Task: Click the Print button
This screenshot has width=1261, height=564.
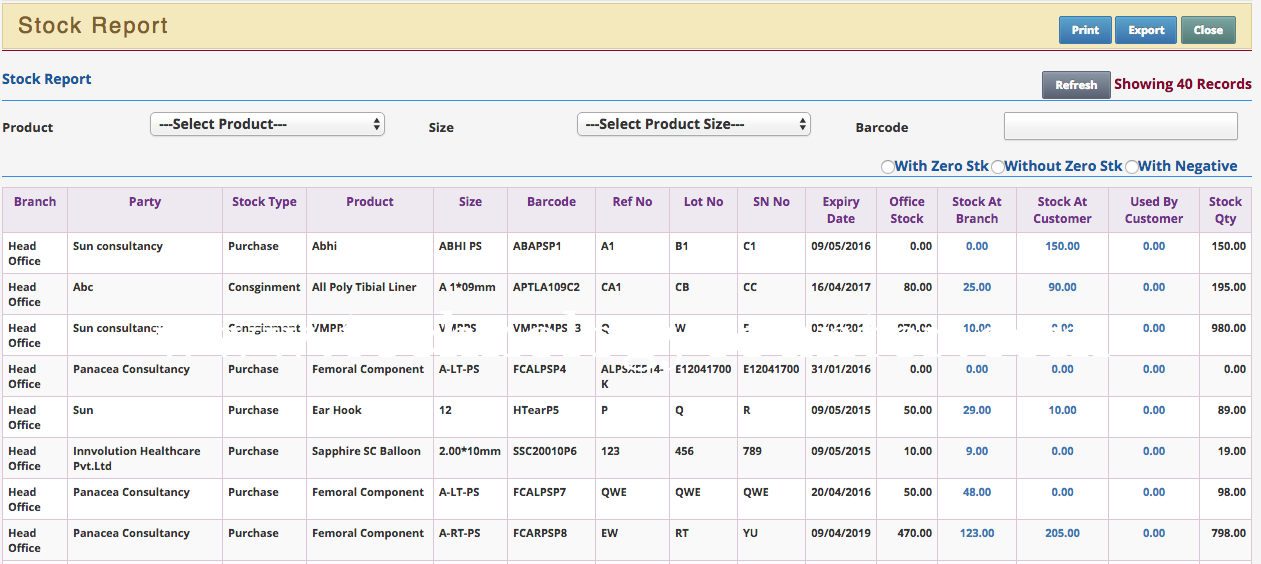Action: click(x=1085, y=30)
